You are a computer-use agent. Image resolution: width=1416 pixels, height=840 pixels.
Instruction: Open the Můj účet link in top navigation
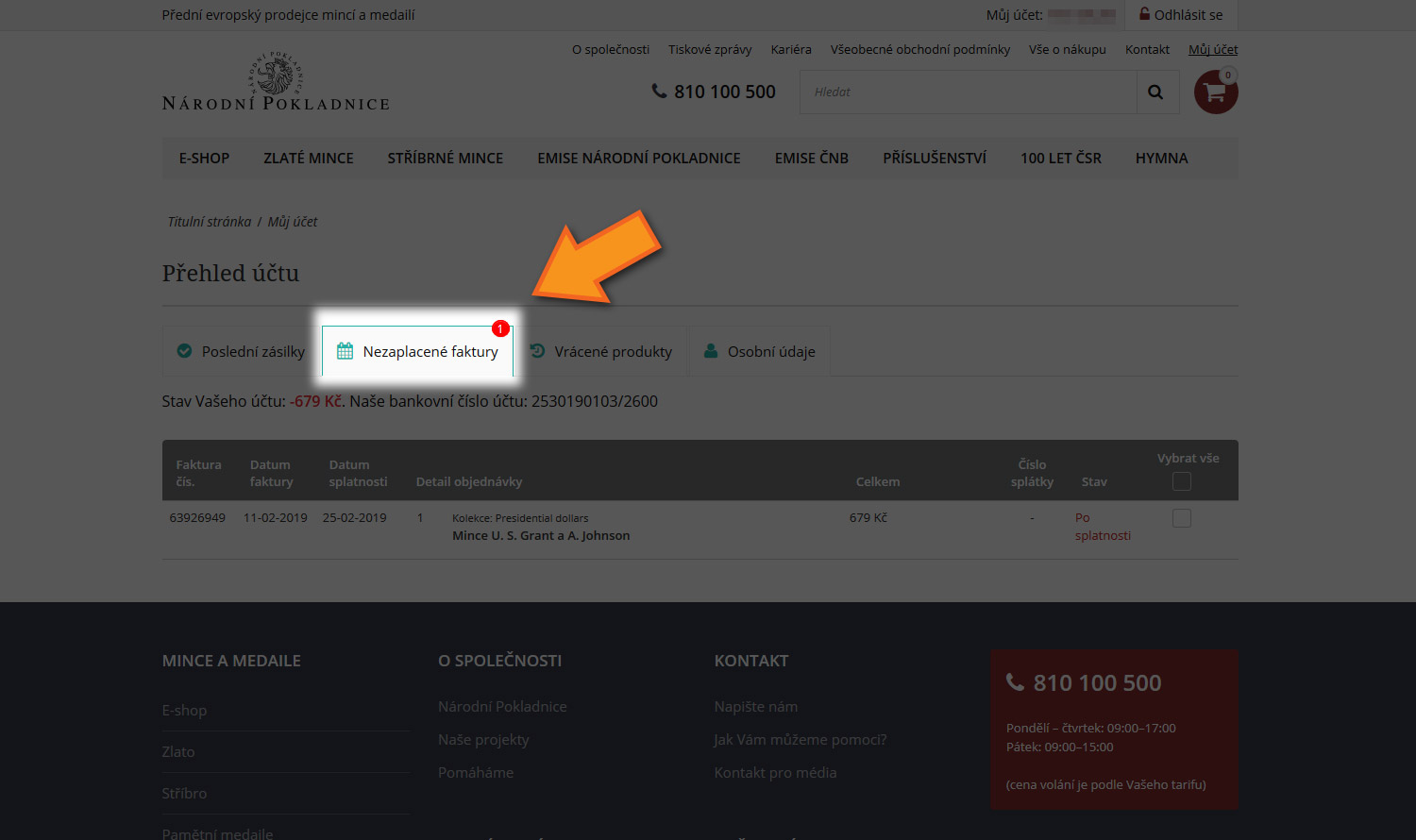(1213, 49)
